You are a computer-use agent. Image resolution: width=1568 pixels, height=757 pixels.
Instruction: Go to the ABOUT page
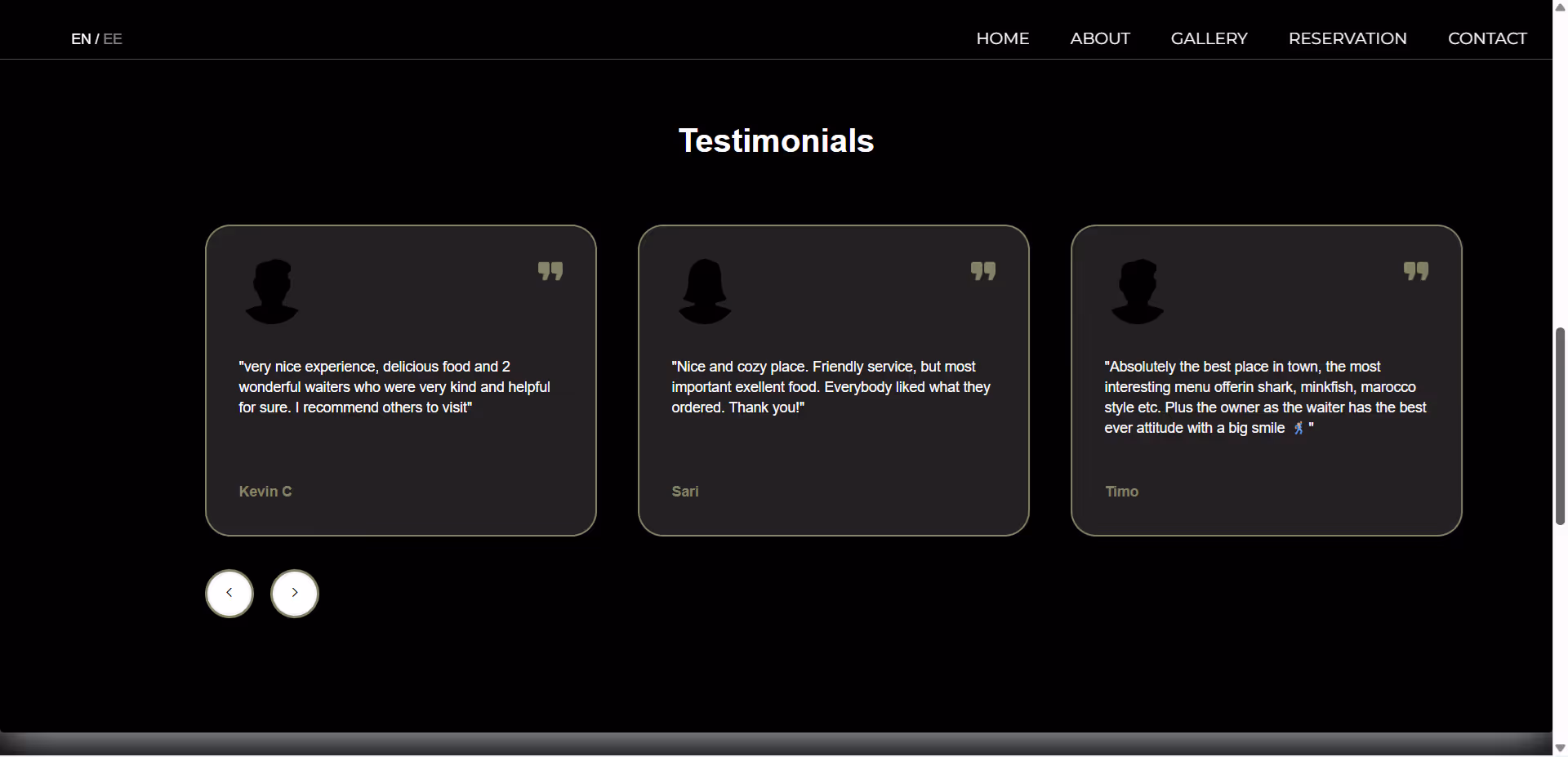point(1100,38)
